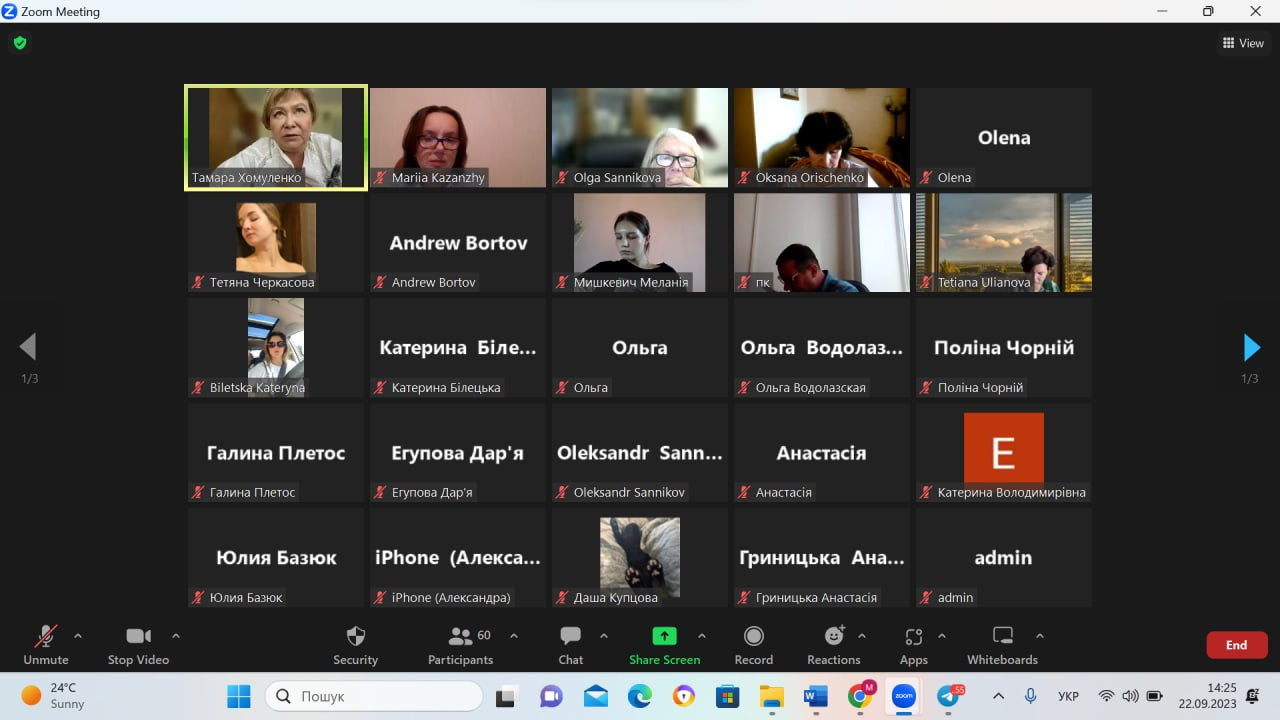
Task: Open network, volume and battery quick settings
Action: tap(1130, 696)
